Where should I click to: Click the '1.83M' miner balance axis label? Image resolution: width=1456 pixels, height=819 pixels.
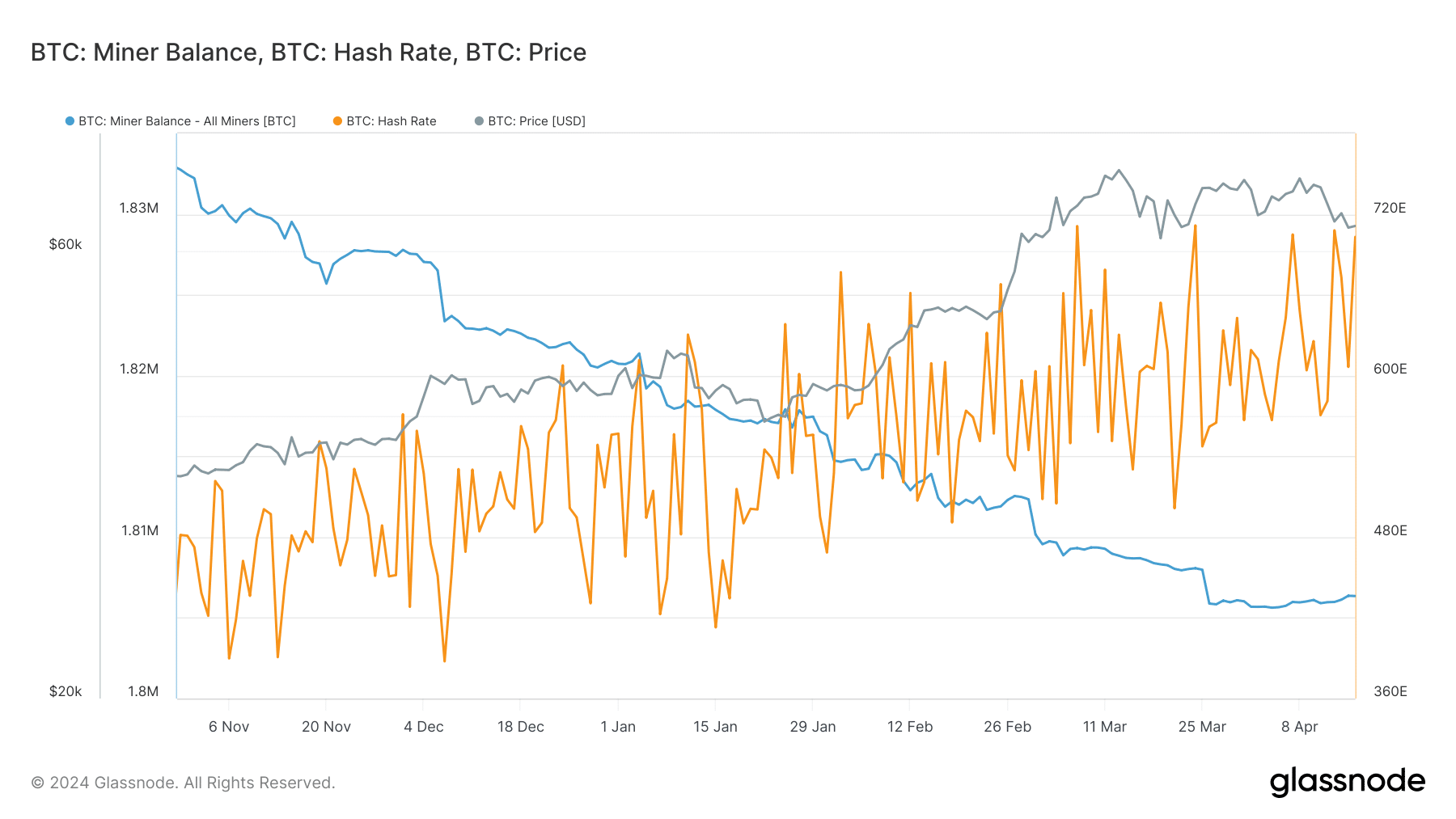(139, 209)
